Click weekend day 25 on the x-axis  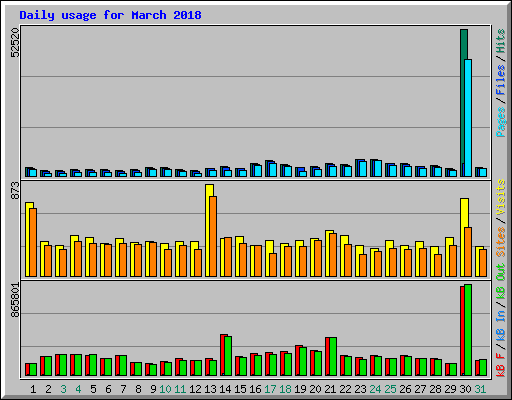tap(390, 389)
